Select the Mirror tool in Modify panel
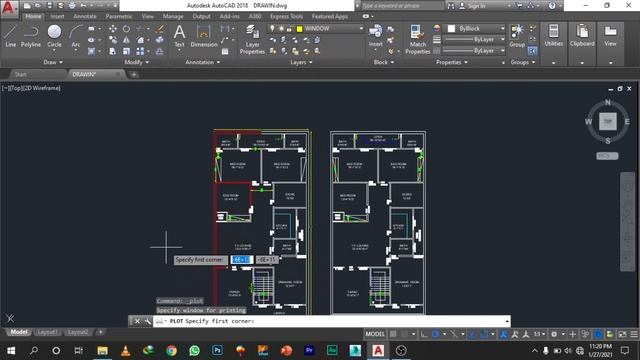Image resolution: width=640 pixels, height=360 pixels. pos(127,40)
